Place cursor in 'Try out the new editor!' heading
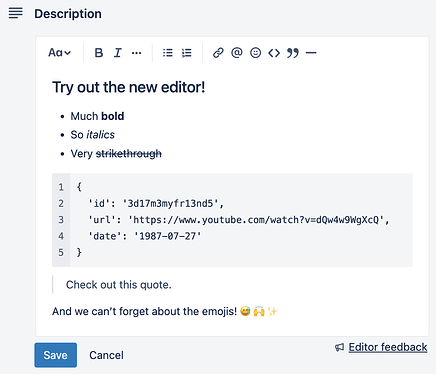Screen dimensions: 436x374 tap(129, 87)
